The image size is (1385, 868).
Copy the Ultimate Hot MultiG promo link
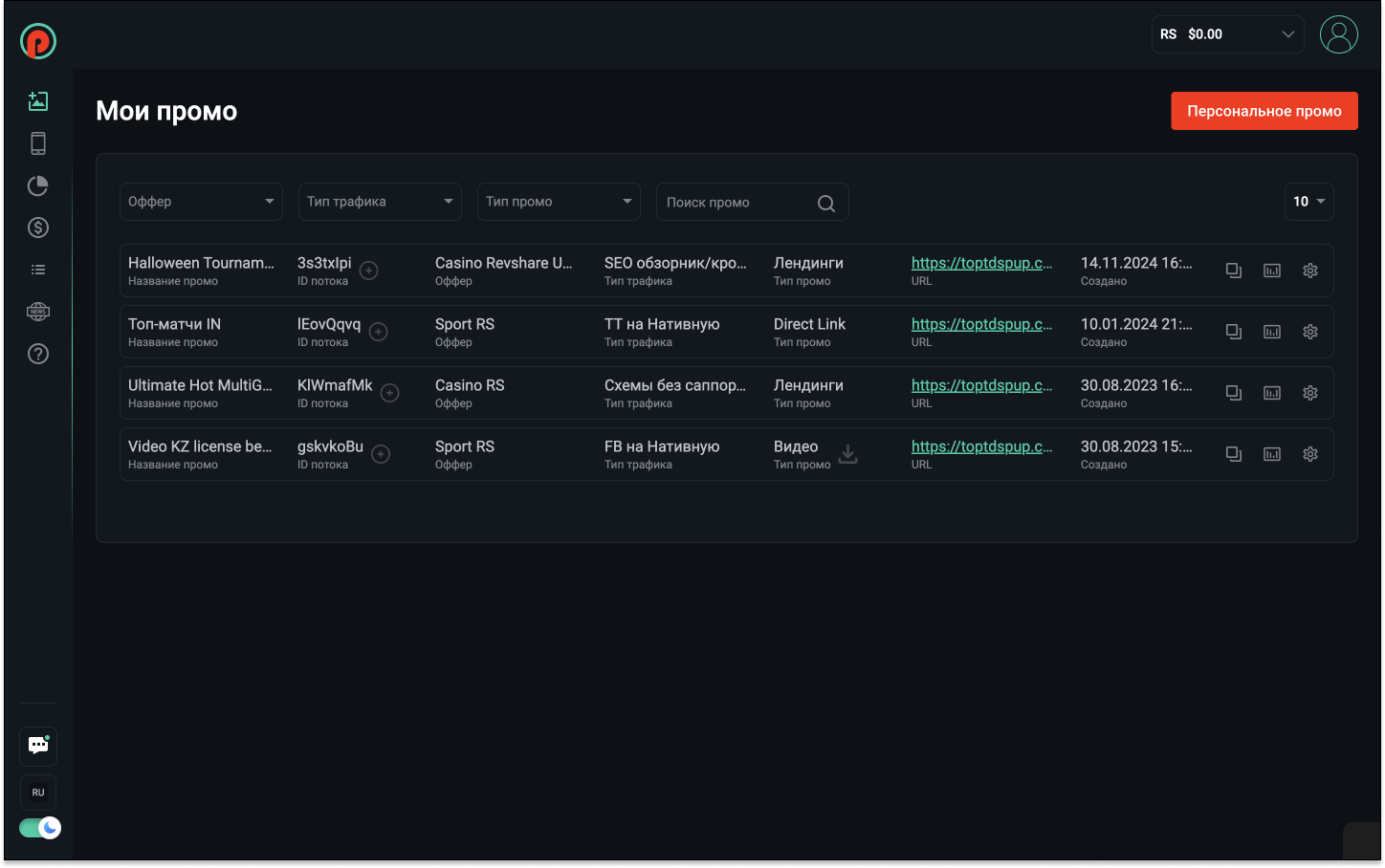point(1234,393)
